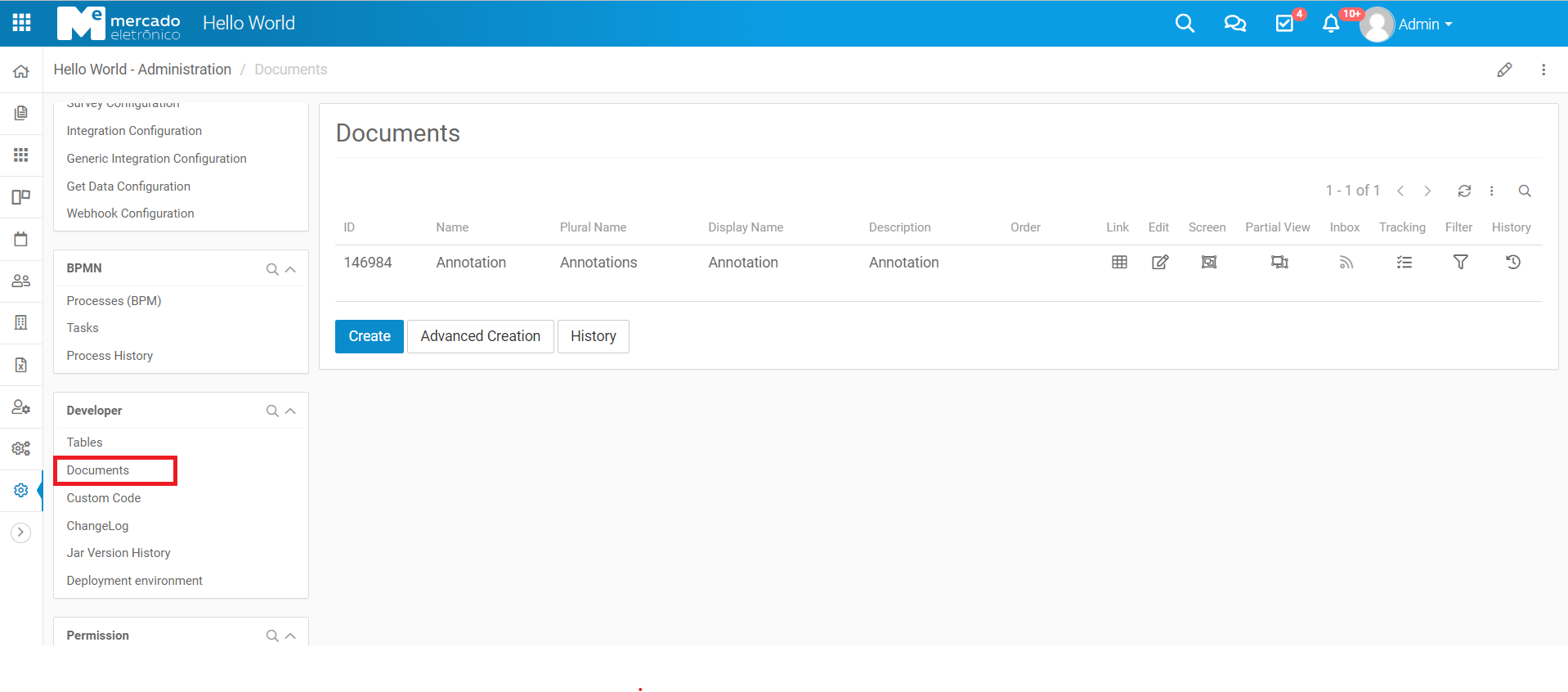This screenshot has width=1568, height=692.
Task: Go to next page of documents list
Action: [x=1427, y=191]
